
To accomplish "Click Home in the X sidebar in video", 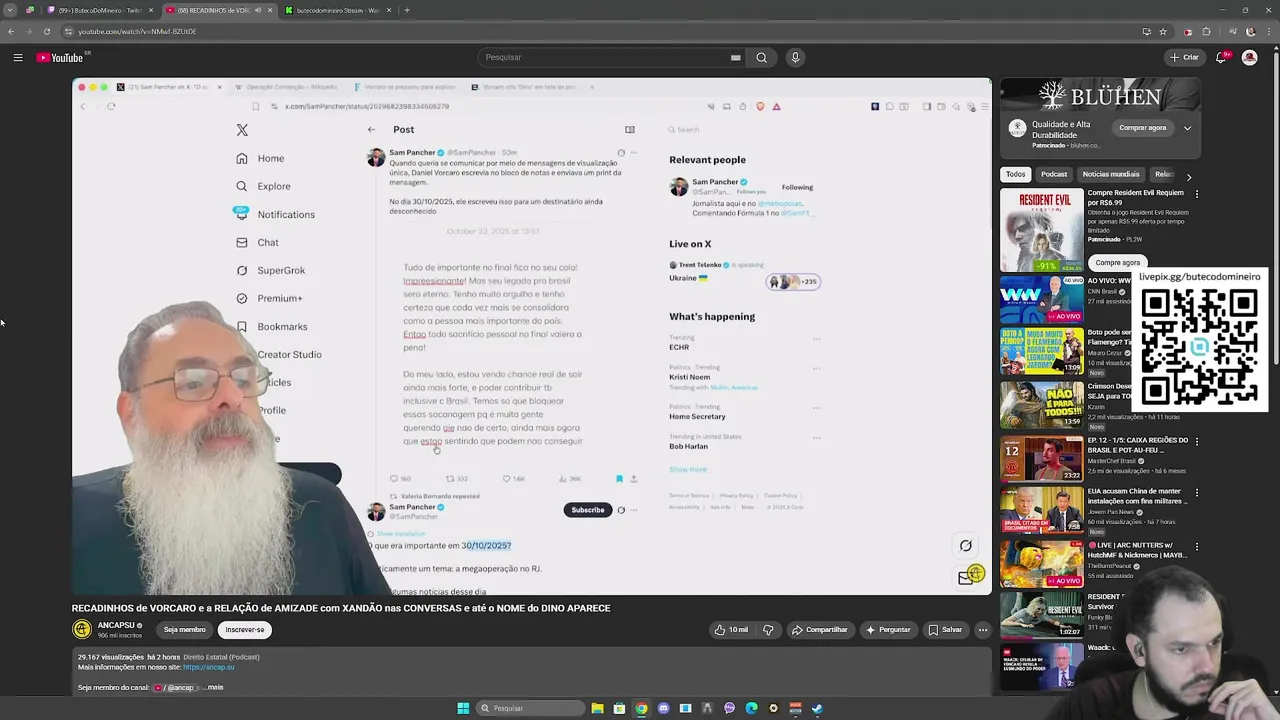I will pos(260,158).
